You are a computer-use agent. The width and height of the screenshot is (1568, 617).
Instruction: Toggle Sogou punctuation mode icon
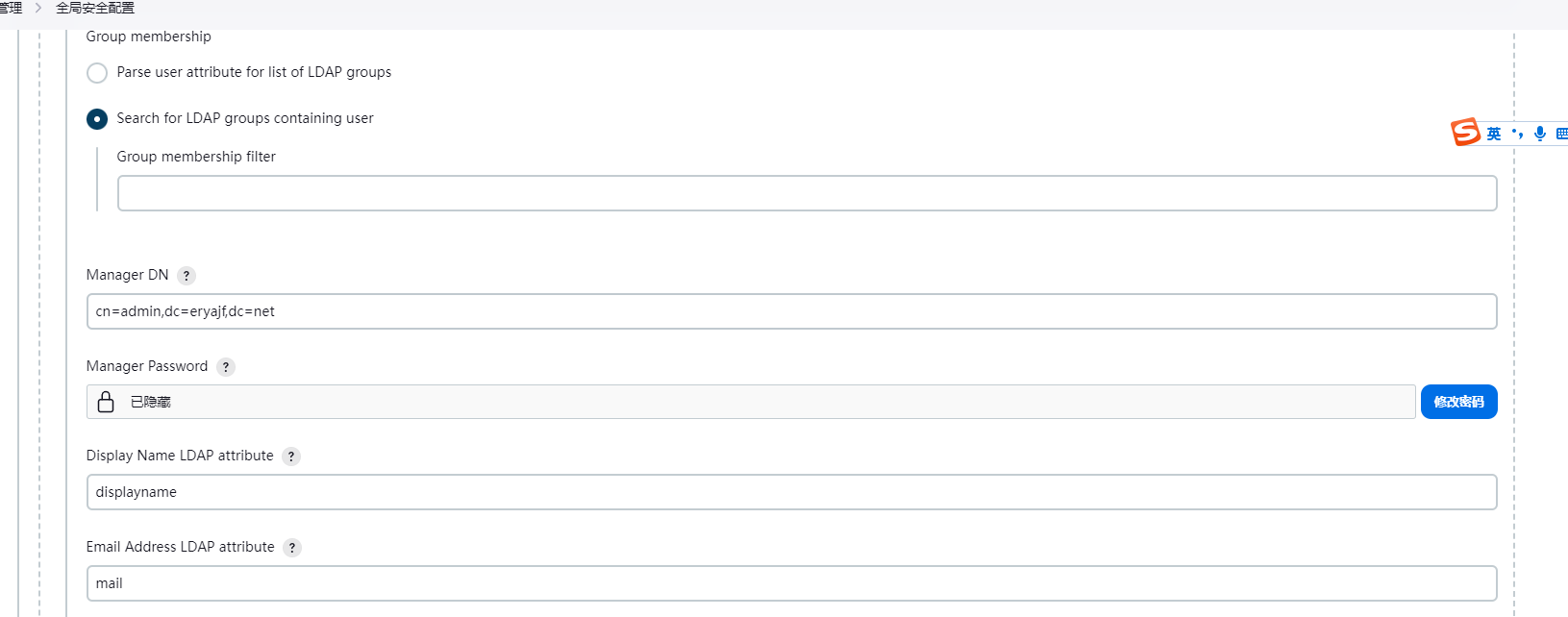1517,134
